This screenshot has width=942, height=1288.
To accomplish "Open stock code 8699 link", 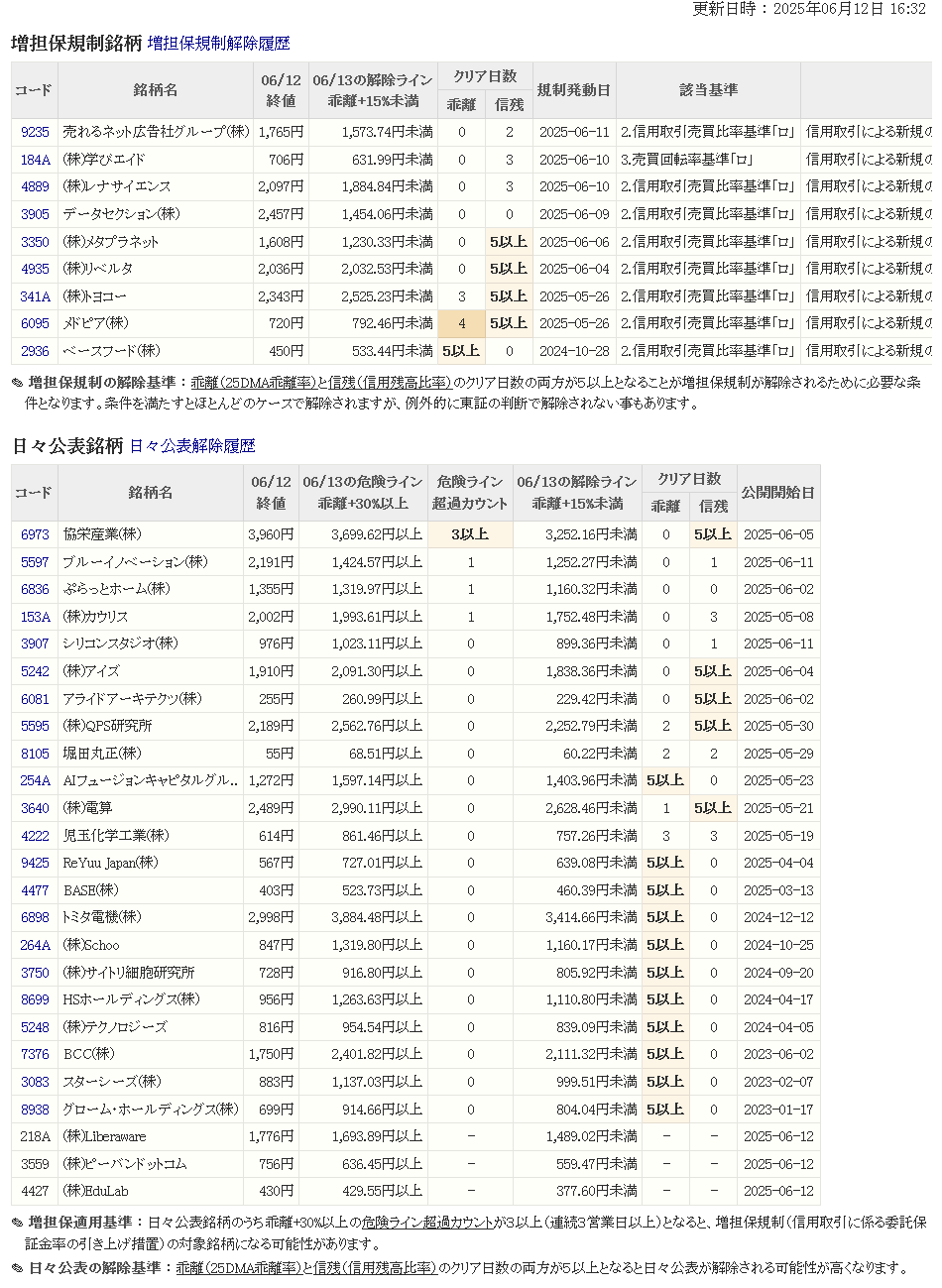I will pos(35,999).
